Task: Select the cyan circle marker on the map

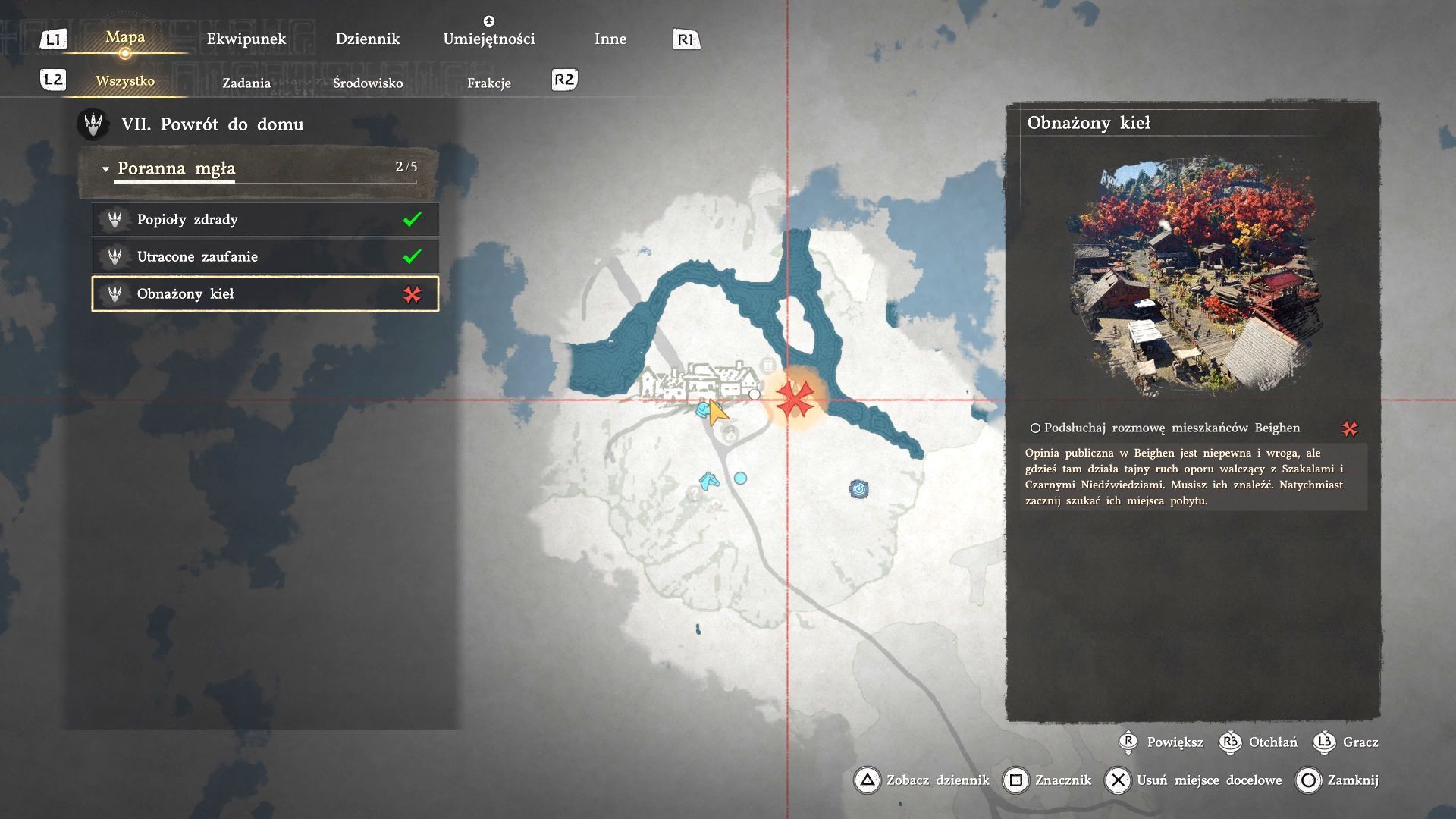Action: tap(740, 478)
